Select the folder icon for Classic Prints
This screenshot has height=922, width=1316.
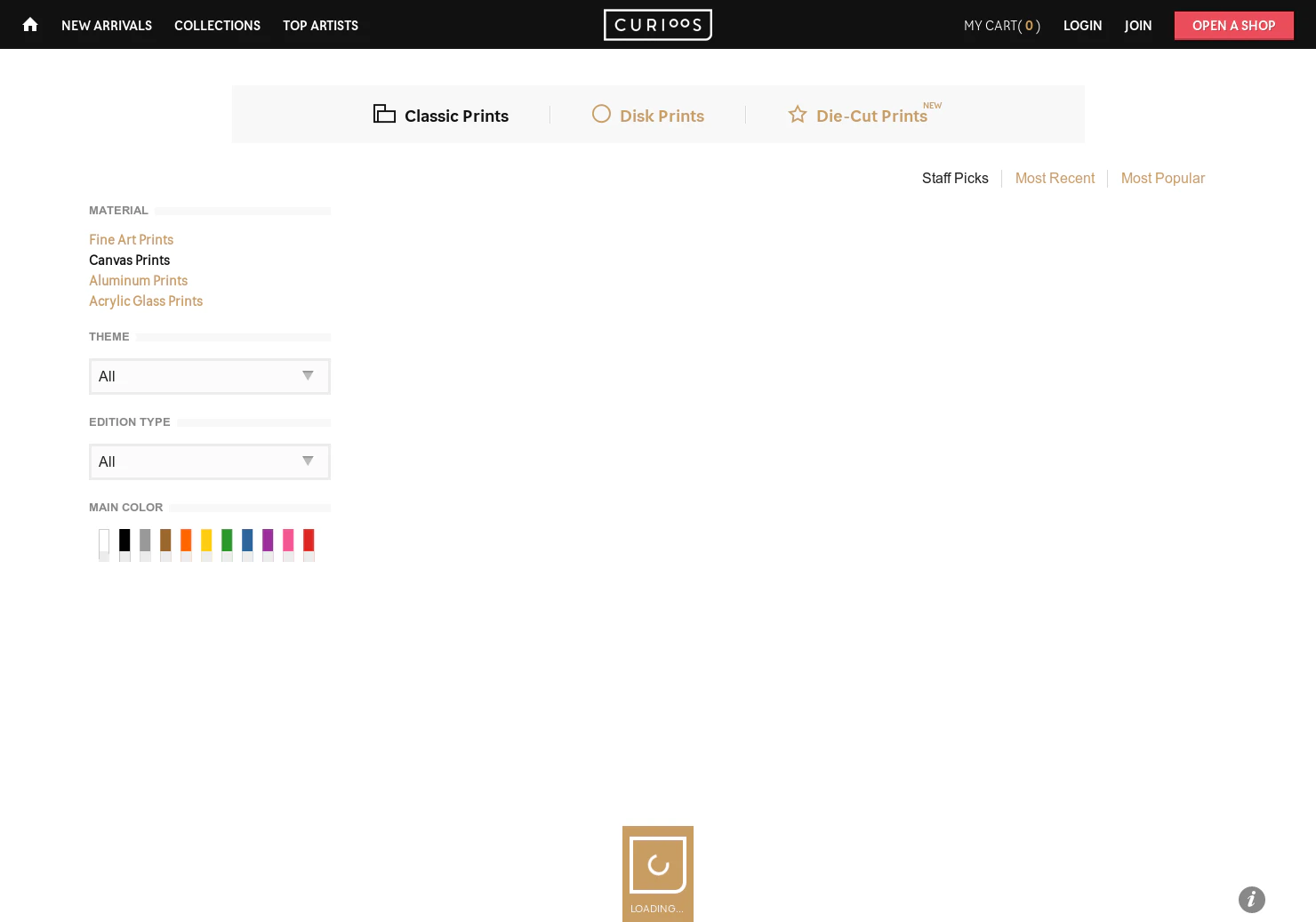(x=383, y=113)
